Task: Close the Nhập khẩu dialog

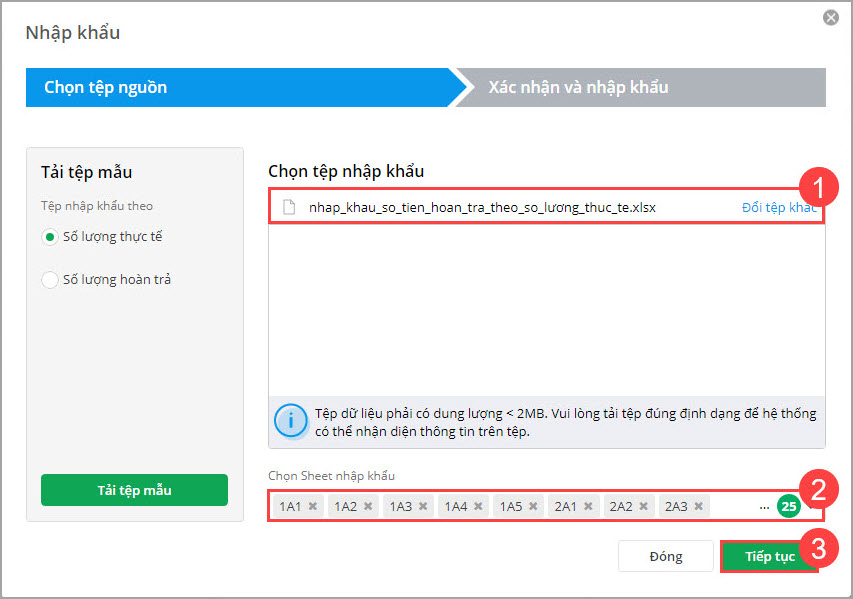Action: click(830, 18)
